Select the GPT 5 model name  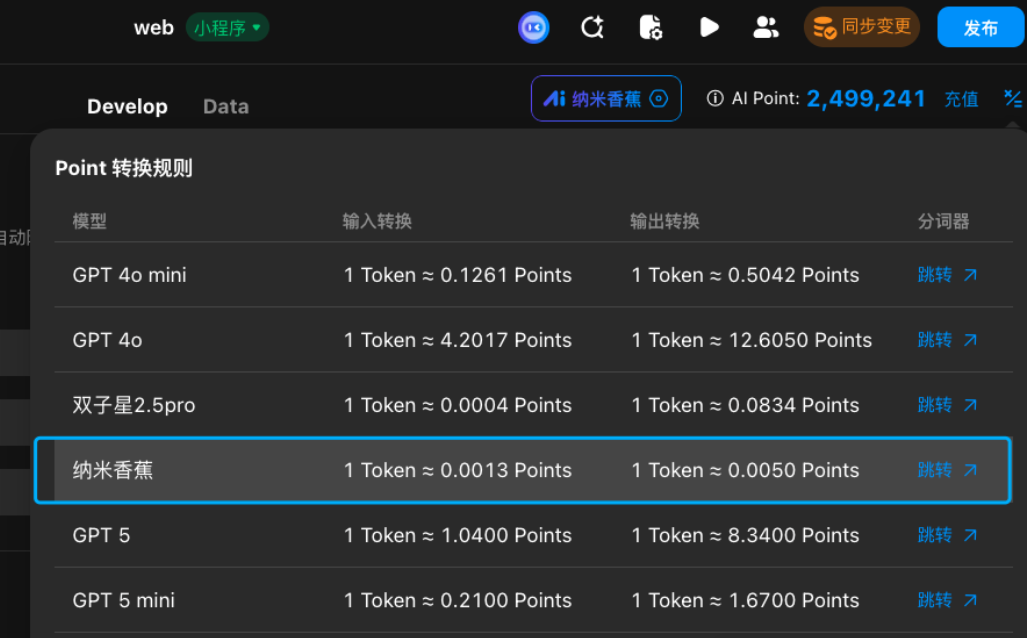[x=101, y=535]
